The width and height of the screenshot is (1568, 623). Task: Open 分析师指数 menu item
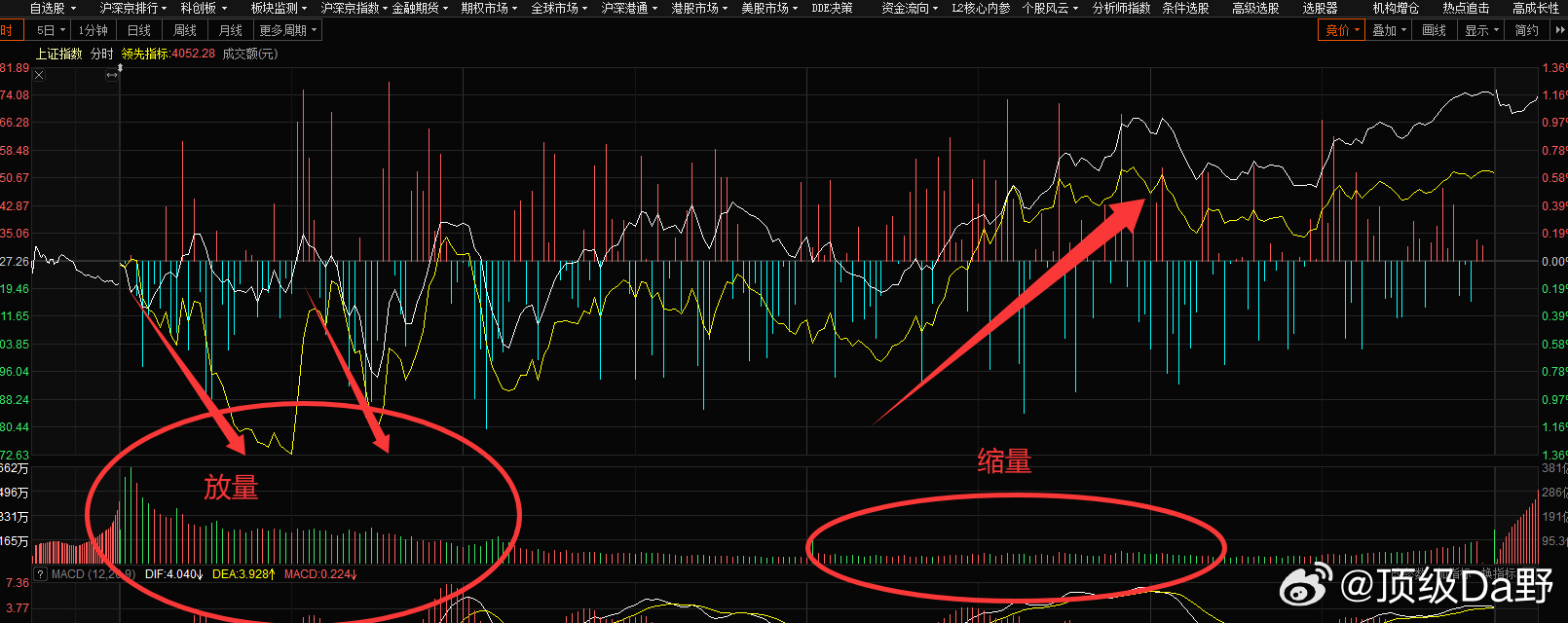point(1121,8)
